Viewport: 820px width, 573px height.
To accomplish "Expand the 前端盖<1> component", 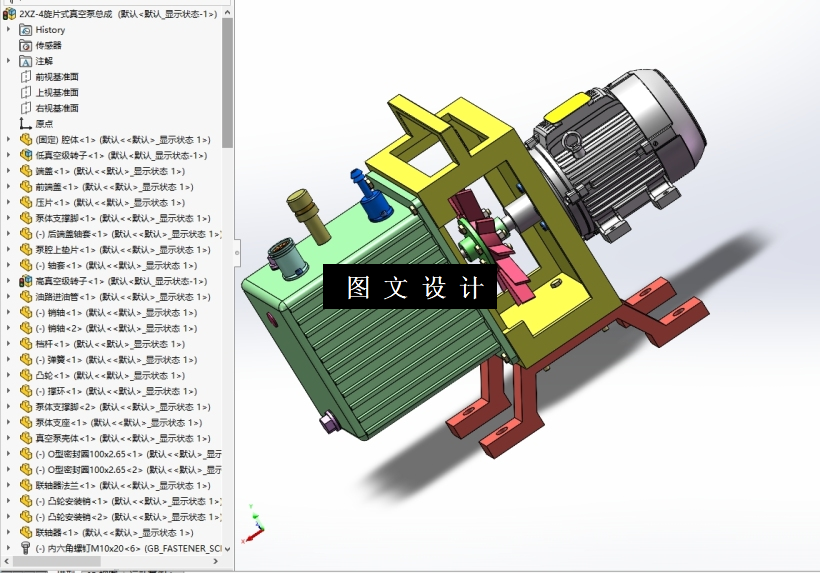I will (x=8, y=187).
